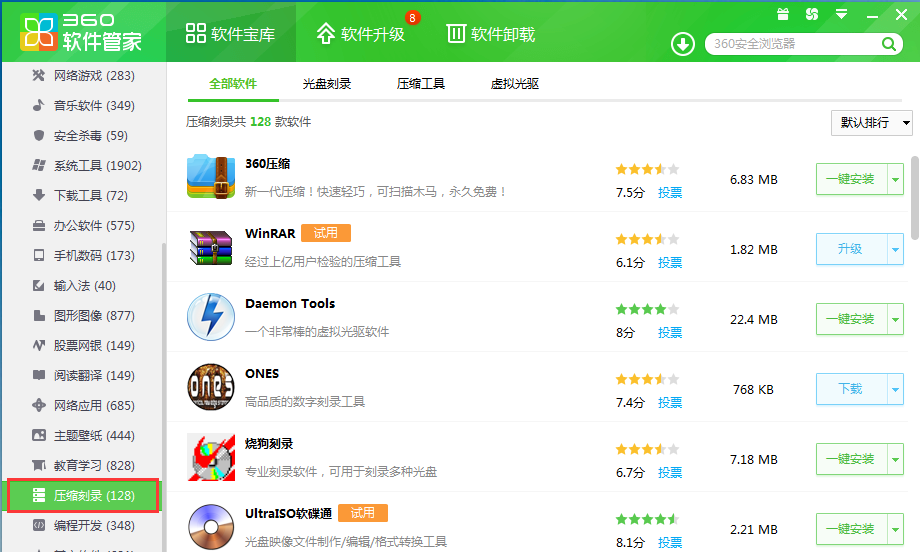The width and height of the screenshot is (920, 552).
Task: Select 音乐软件 (349) category
Action: (x=83, y=106)
